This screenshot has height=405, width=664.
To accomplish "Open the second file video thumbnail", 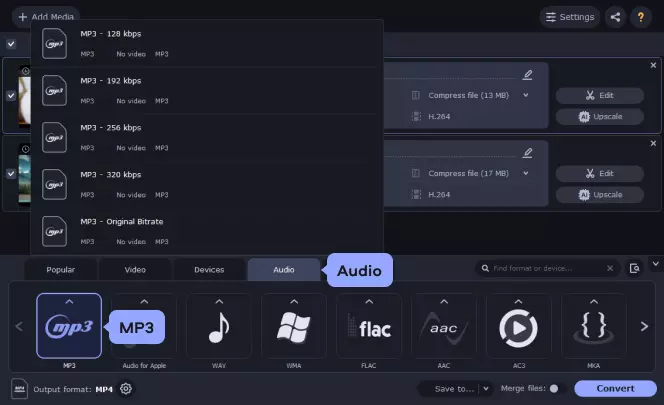I will point(25,176).
